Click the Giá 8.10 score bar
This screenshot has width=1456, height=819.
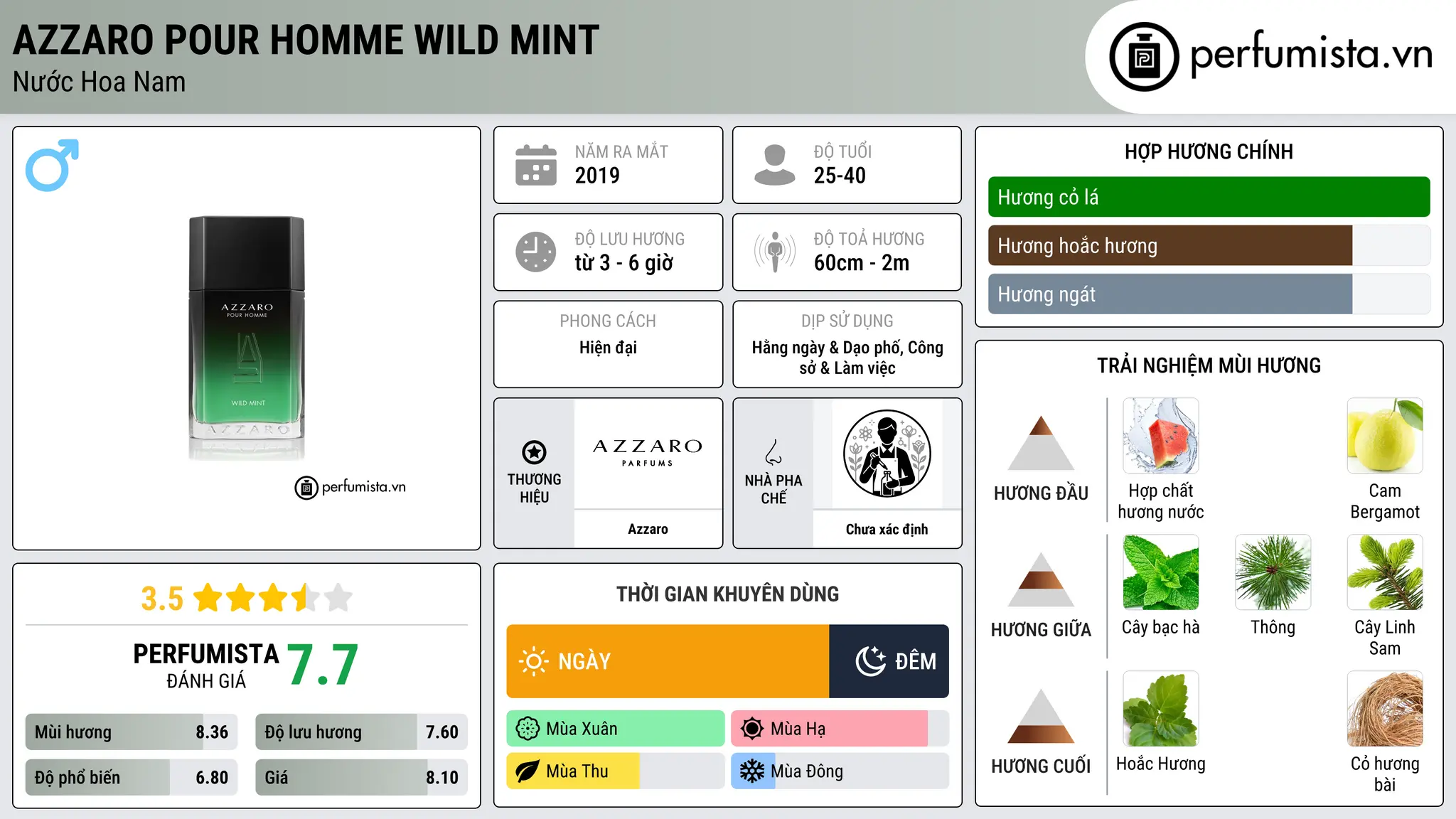361,777
